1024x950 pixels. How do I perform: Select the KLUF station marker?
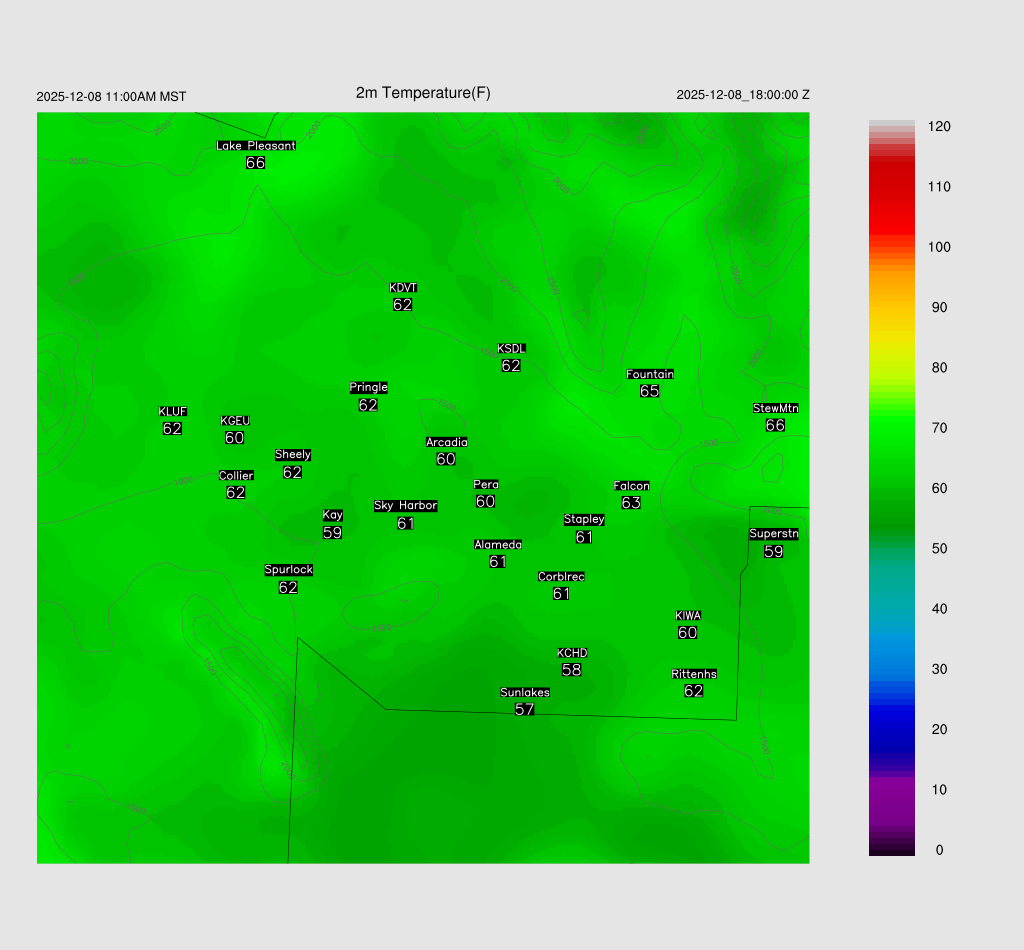click(x=172, y=428)
